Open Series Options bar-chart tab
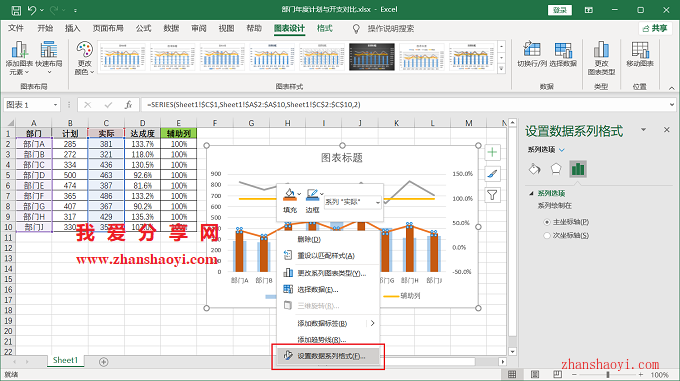Screen dimensions: 680x381 coord(578,169)
